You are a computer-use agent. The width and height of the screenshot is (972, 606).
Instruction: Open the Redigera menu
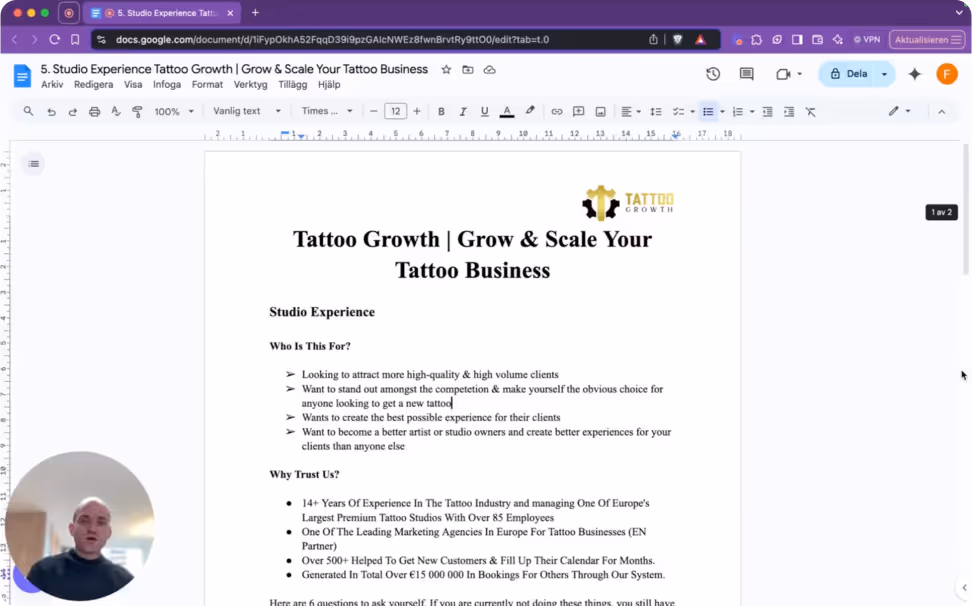[94, 84]
